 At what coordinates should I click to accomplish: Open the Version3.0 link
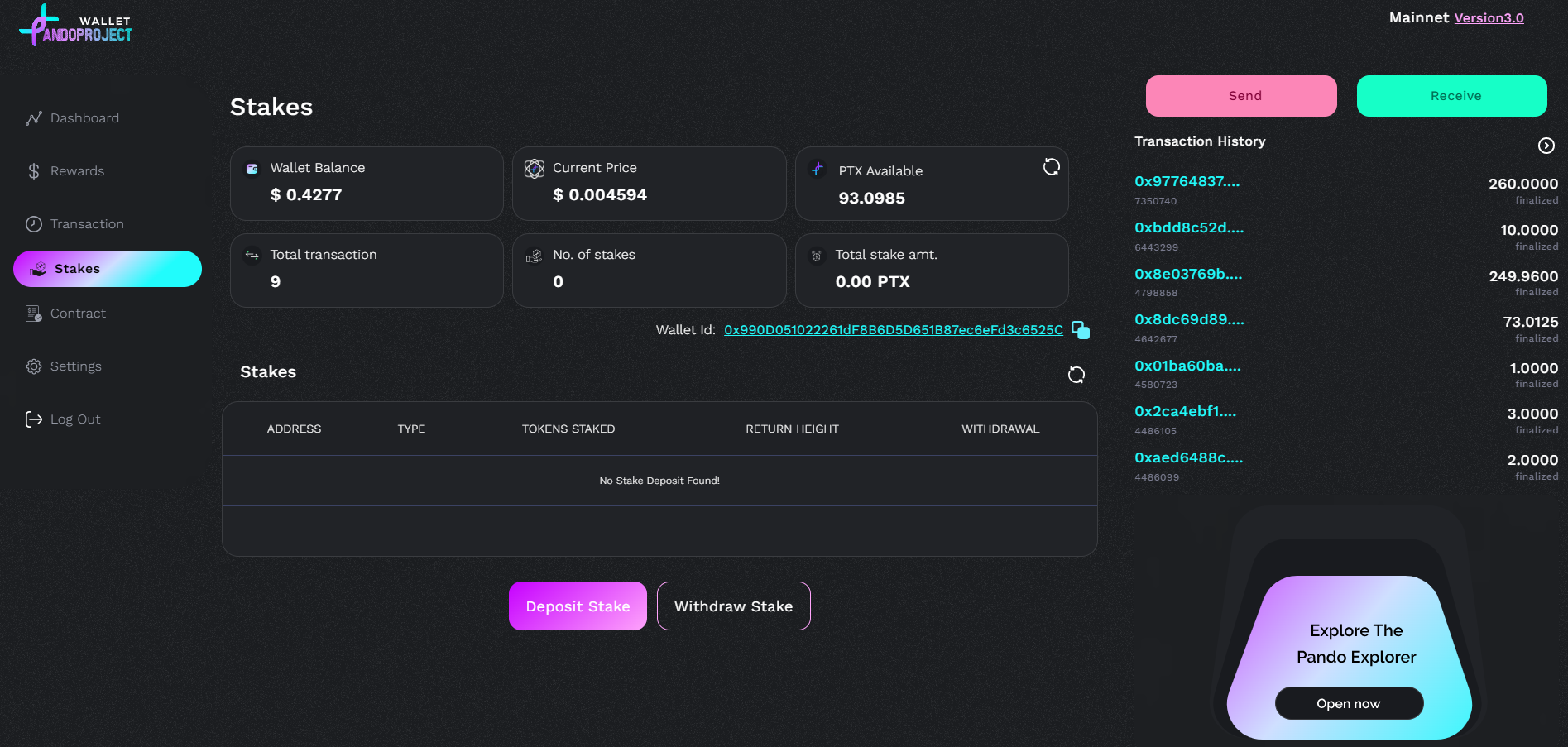[x=1489, y=18]
